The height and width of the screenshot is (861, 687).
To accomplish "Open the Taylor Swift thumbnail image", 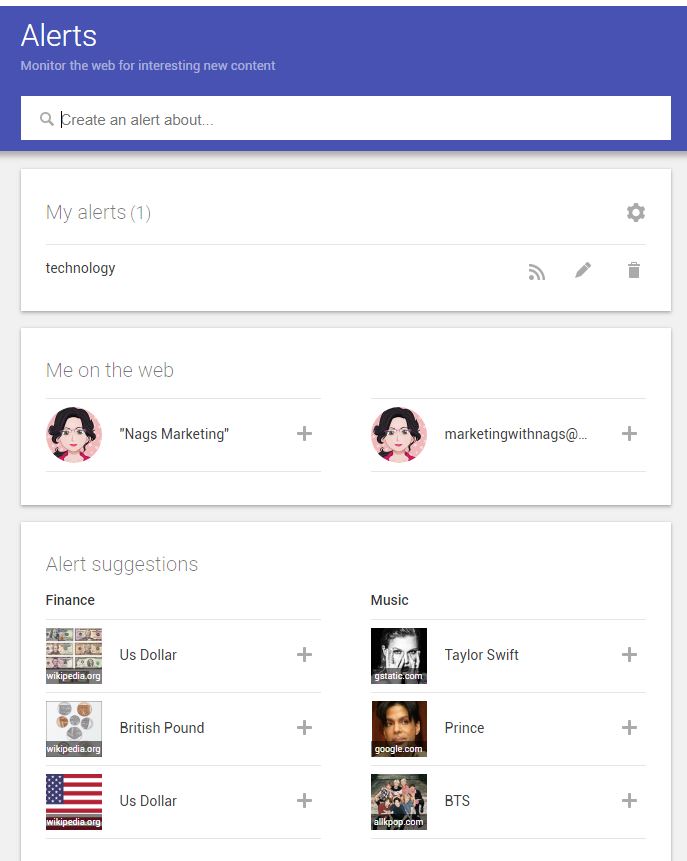I will pos(399,656).
